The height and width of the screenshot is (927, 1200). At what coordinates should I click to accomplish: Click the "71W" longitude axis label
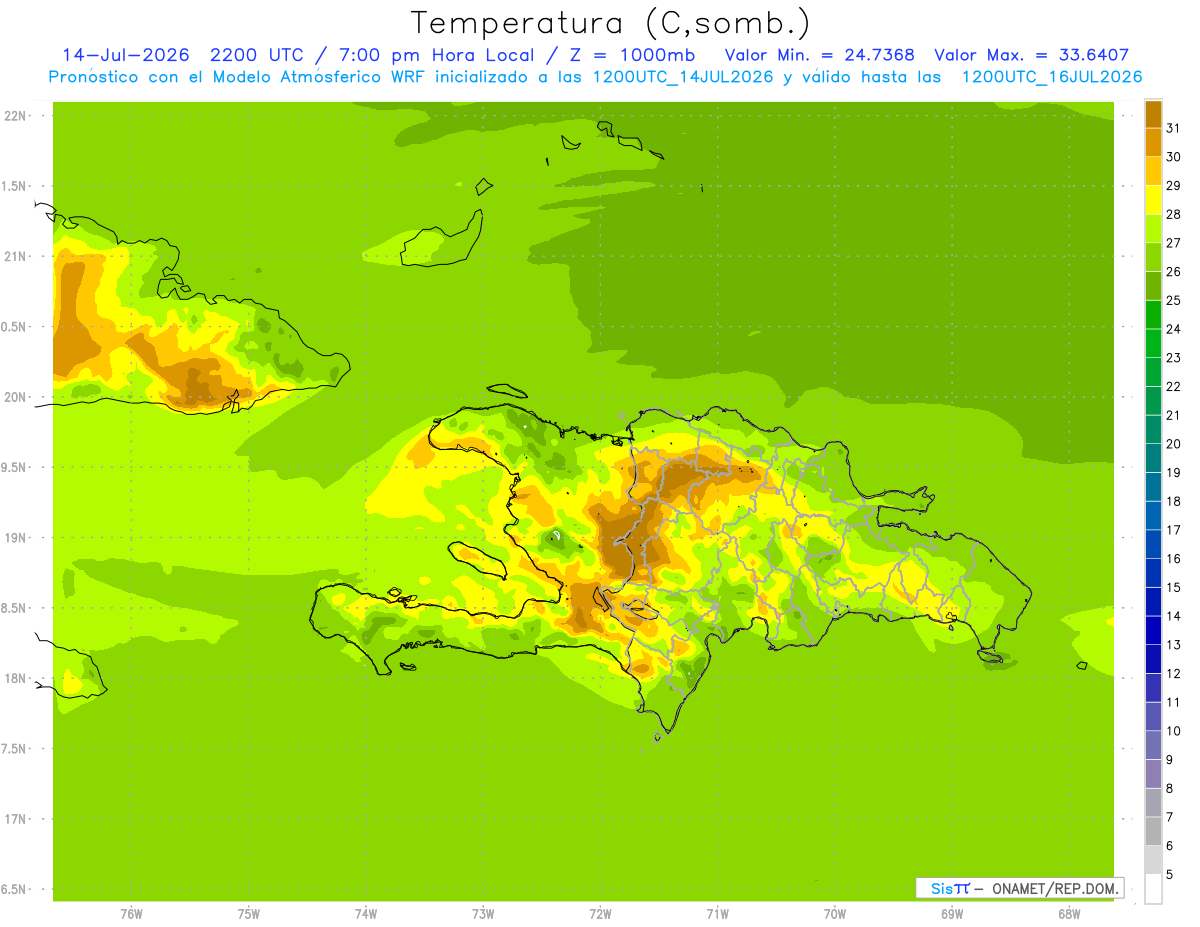click(x=717, y=913)
